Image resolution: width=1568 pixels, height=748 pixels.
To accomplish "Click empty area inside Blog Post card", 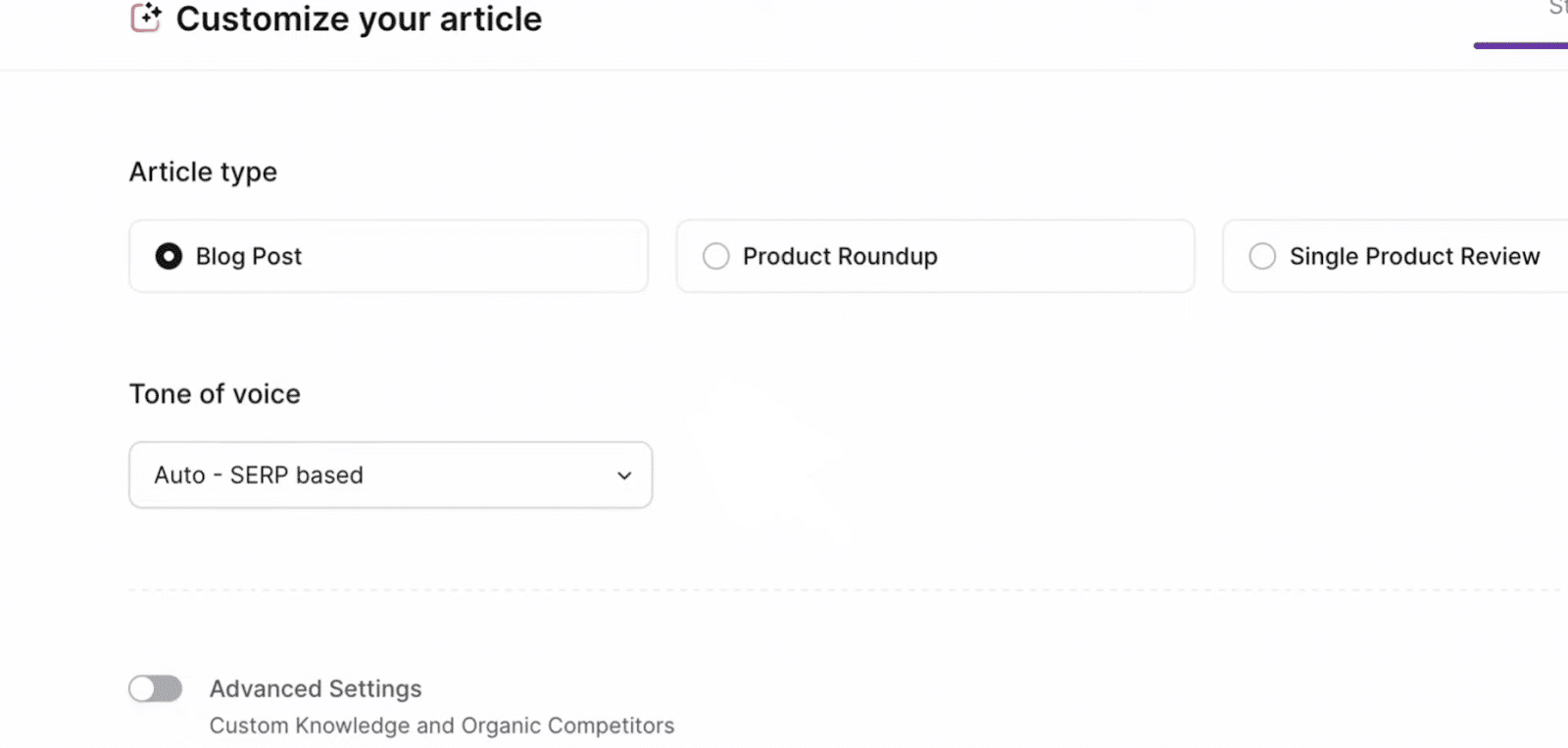I will [x=490, y=256].
